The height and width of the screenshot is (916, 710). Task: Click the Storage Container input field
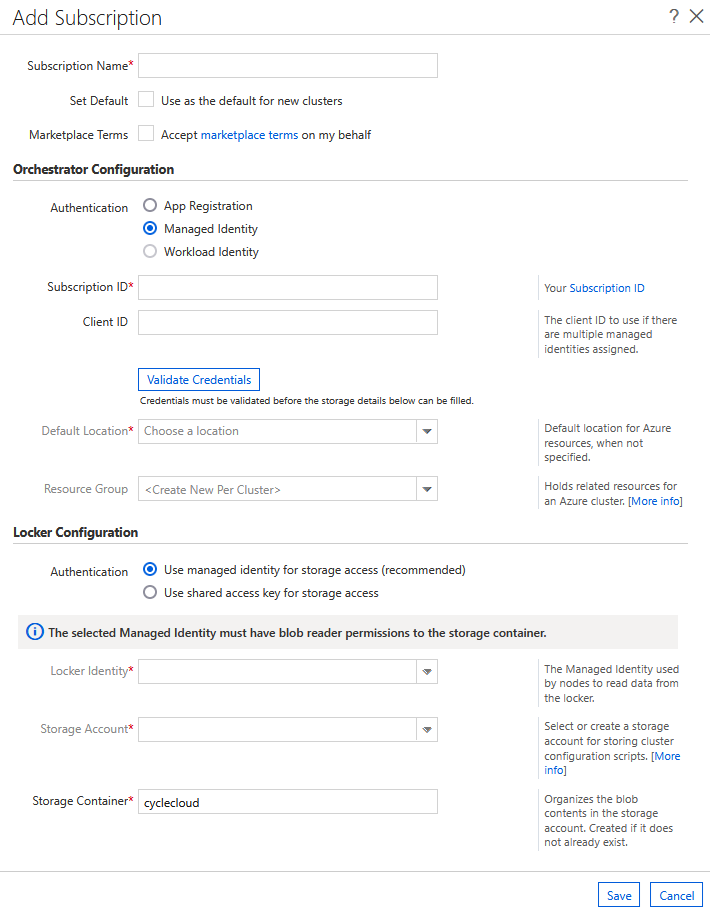pos(288,802)
